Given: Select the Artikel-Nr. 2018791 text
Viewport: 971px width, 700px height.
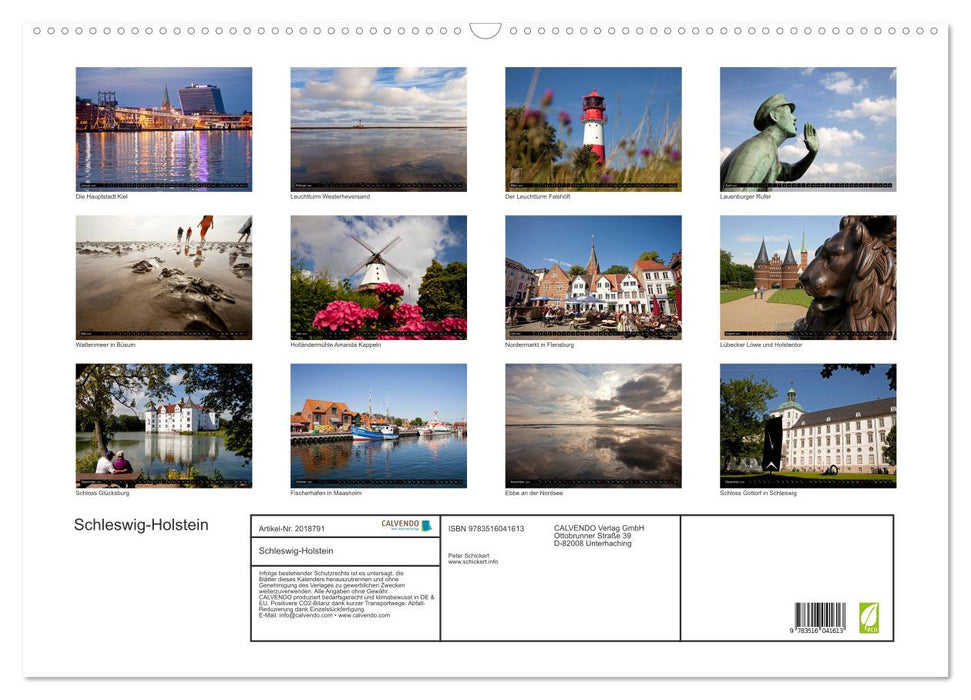Looking at the screenshot, I should [292, 528].
